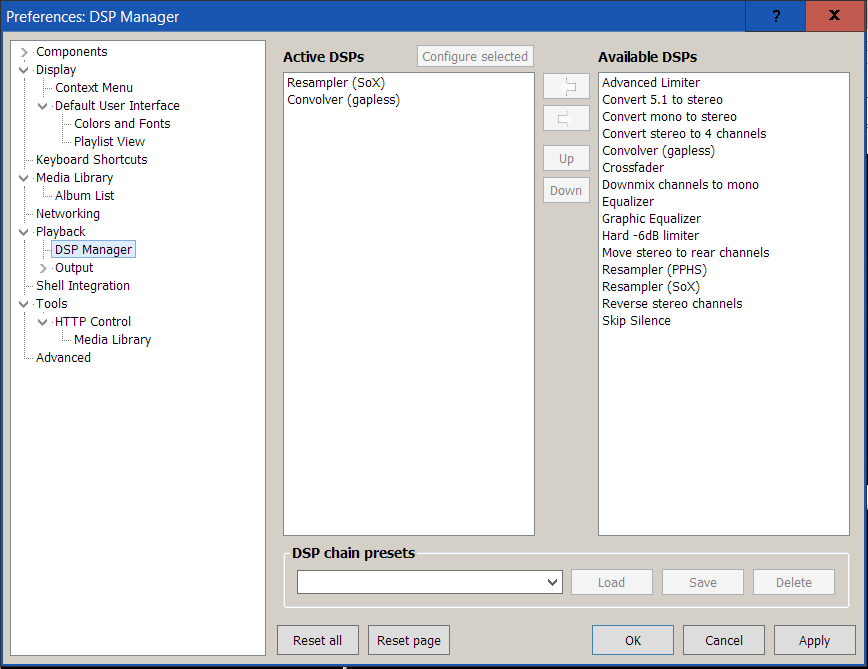Click the Load preset button

coord(612,582)
